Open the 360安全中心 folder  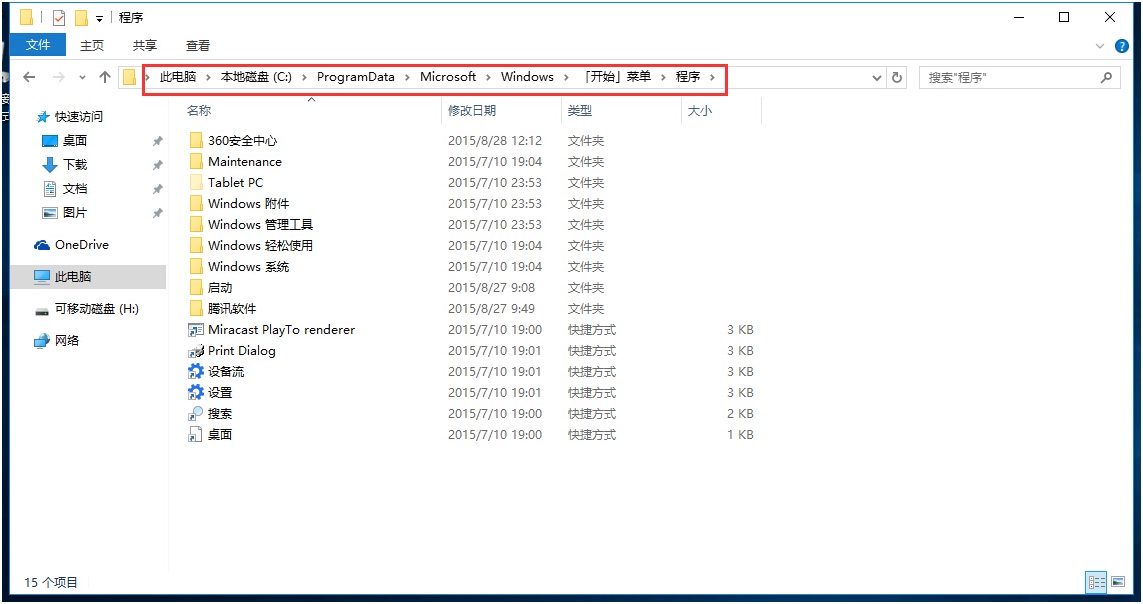pos(241,141)
